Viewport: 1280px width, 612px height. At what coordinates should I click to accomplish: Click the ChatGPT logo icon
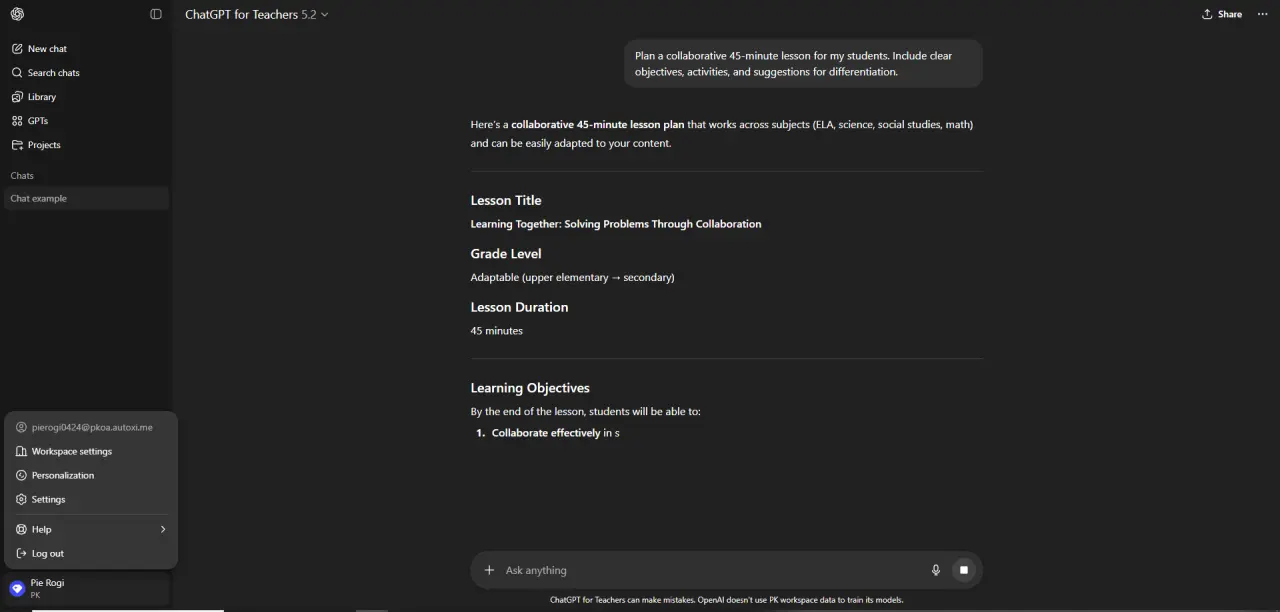point(17,14)
